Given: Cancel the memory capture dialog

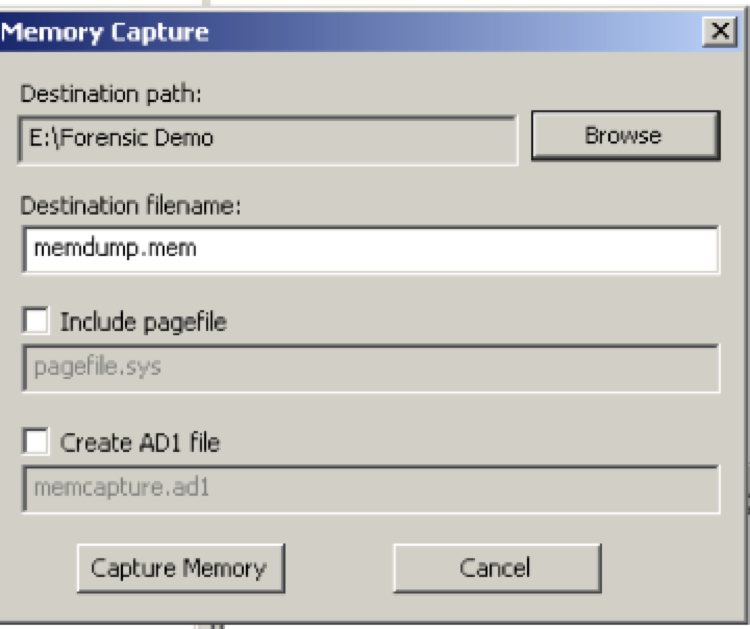Looking at the screenshot, I should (x=496, y=568).
